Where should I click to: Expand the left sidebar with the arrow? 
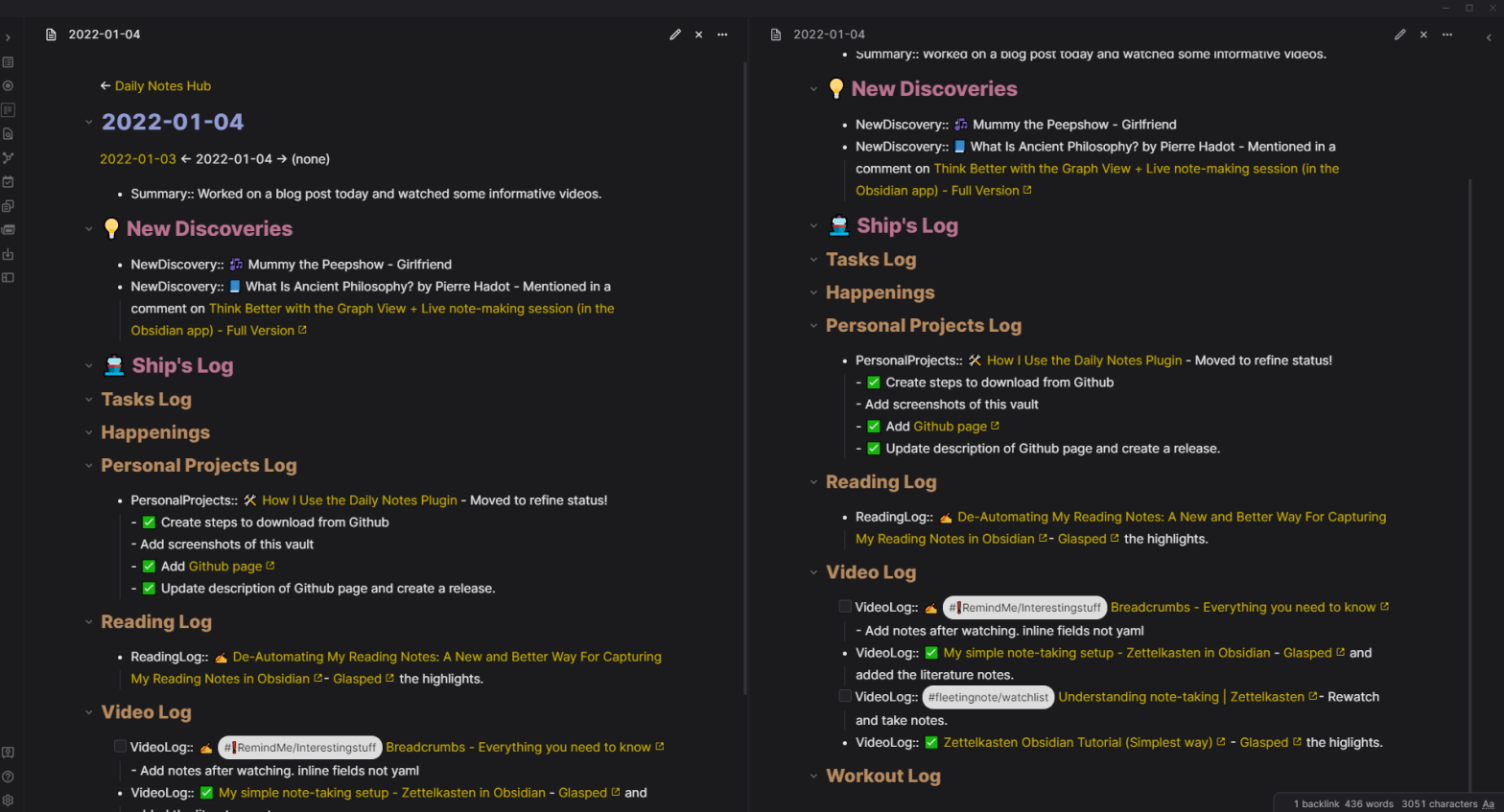point(8,38)
